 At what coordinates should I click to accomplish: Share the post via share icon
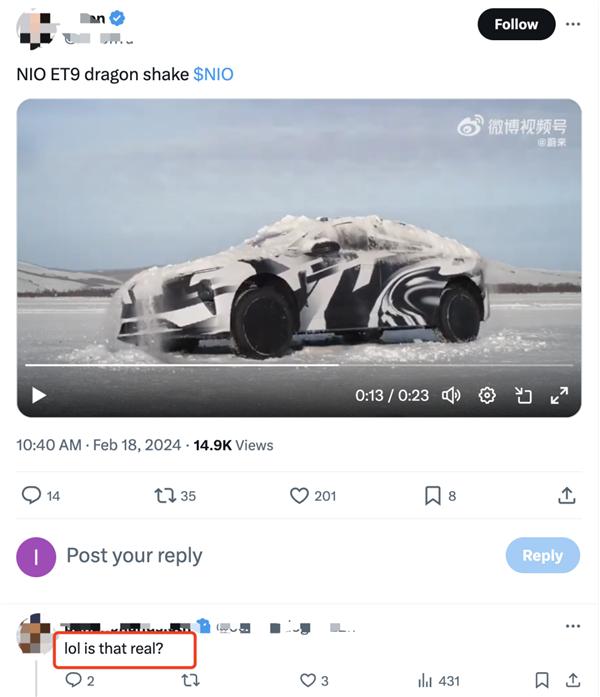pyautogui.click(x=566, y=495)
